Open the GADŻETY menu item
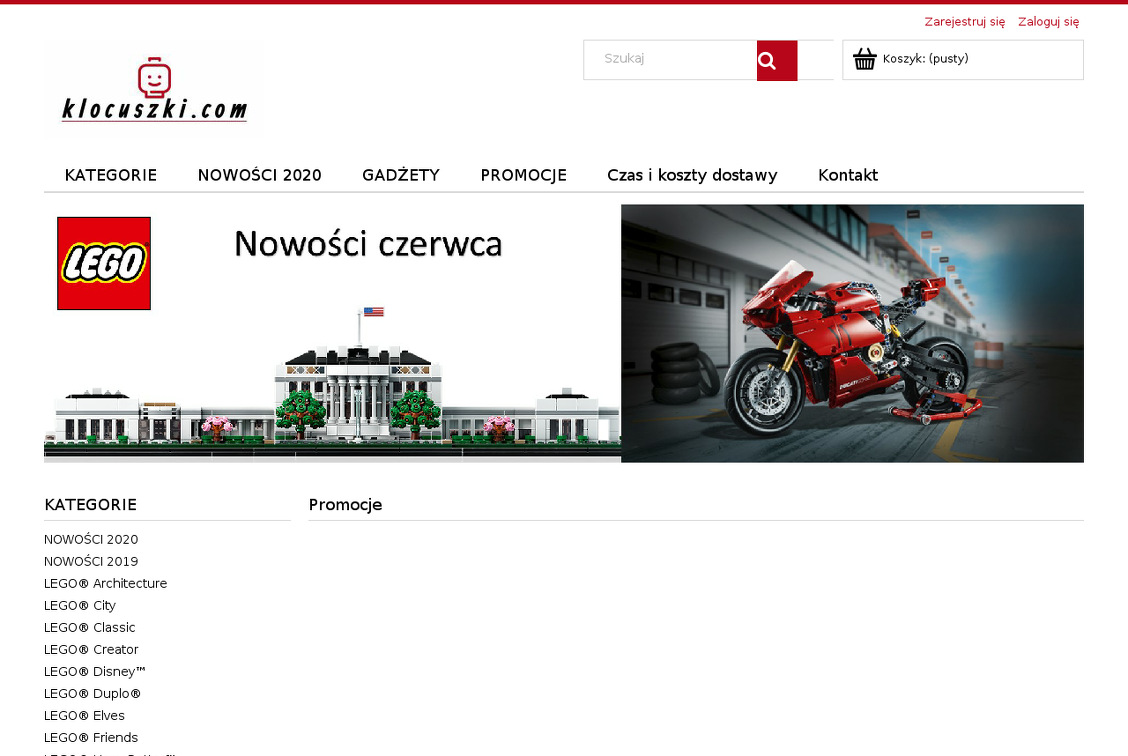The image size is (1128, 756). 401,175
